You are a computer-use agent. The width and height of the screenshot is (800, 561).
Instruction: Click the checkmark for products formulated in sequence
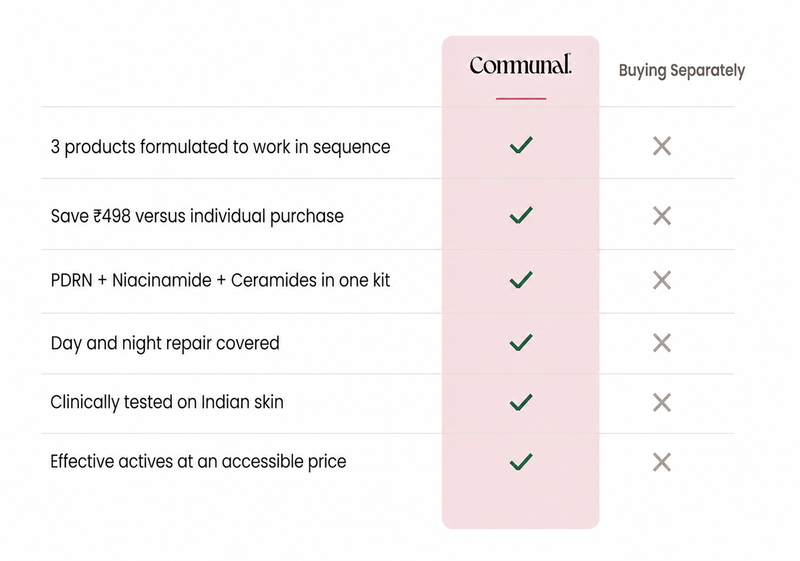(x=521, y=145)
